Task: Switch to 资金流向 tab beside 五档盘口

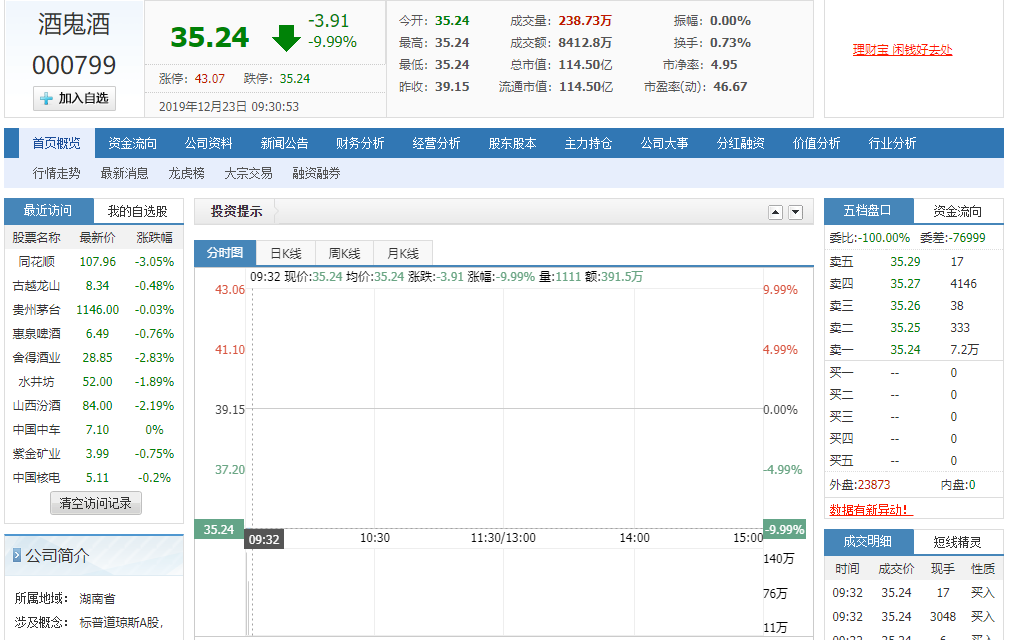Action: (x=958, y=212)
